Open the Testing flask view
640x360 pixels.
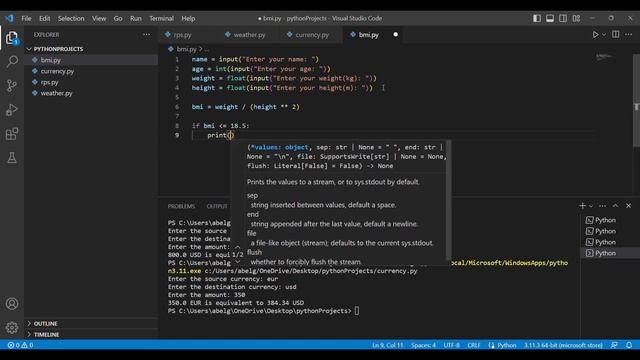12,158
